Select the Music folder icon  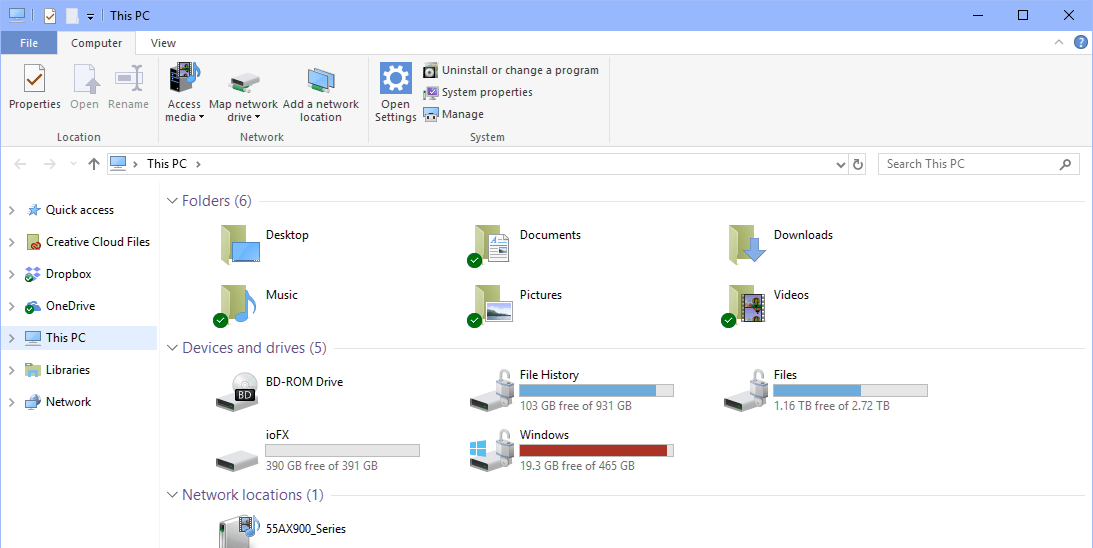[x=234, y=305]
